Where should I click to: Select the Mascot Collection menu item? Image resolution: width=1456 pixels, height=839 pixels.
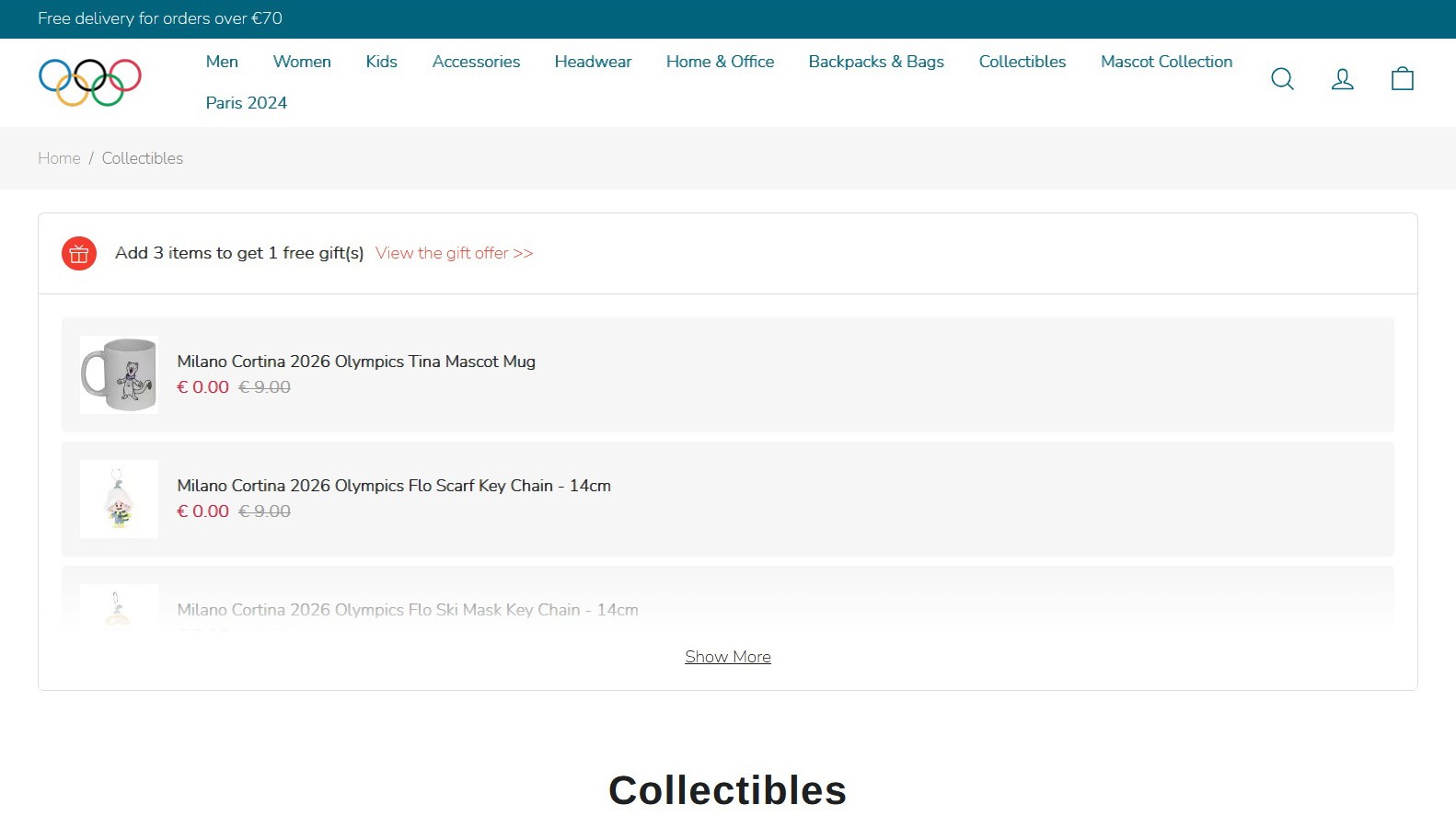point(1166,62)
